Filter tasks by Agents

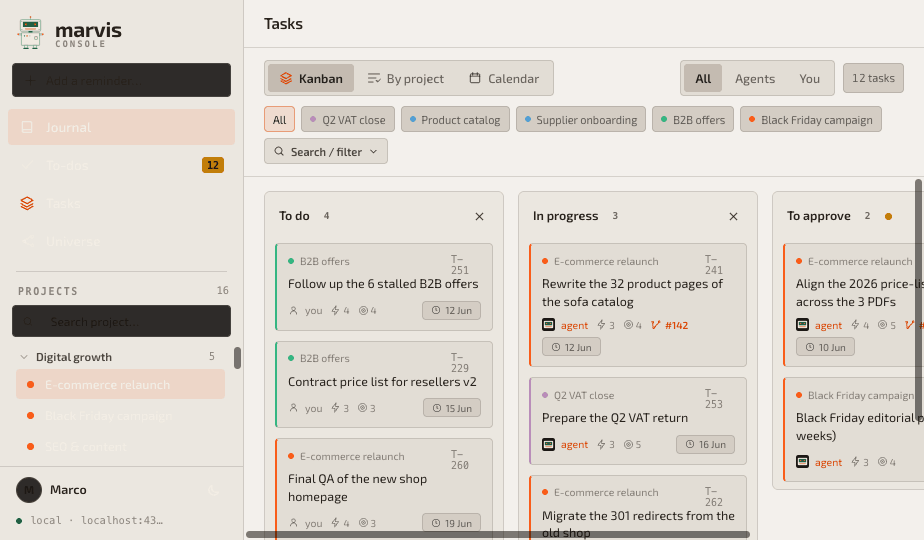coord(755,78)
